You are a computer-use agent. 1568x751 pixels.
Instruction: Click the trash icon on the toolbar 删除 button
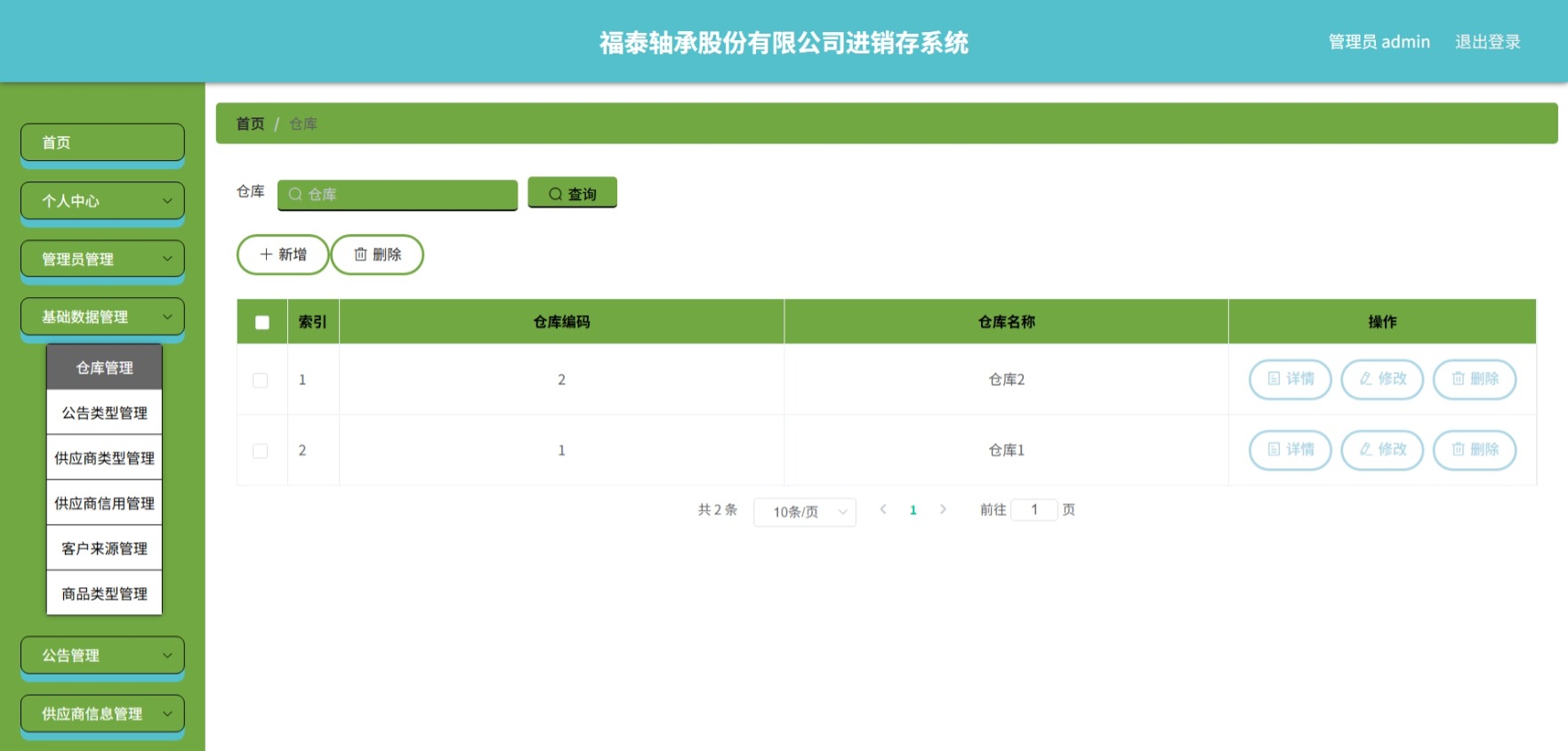pos(360,254)
